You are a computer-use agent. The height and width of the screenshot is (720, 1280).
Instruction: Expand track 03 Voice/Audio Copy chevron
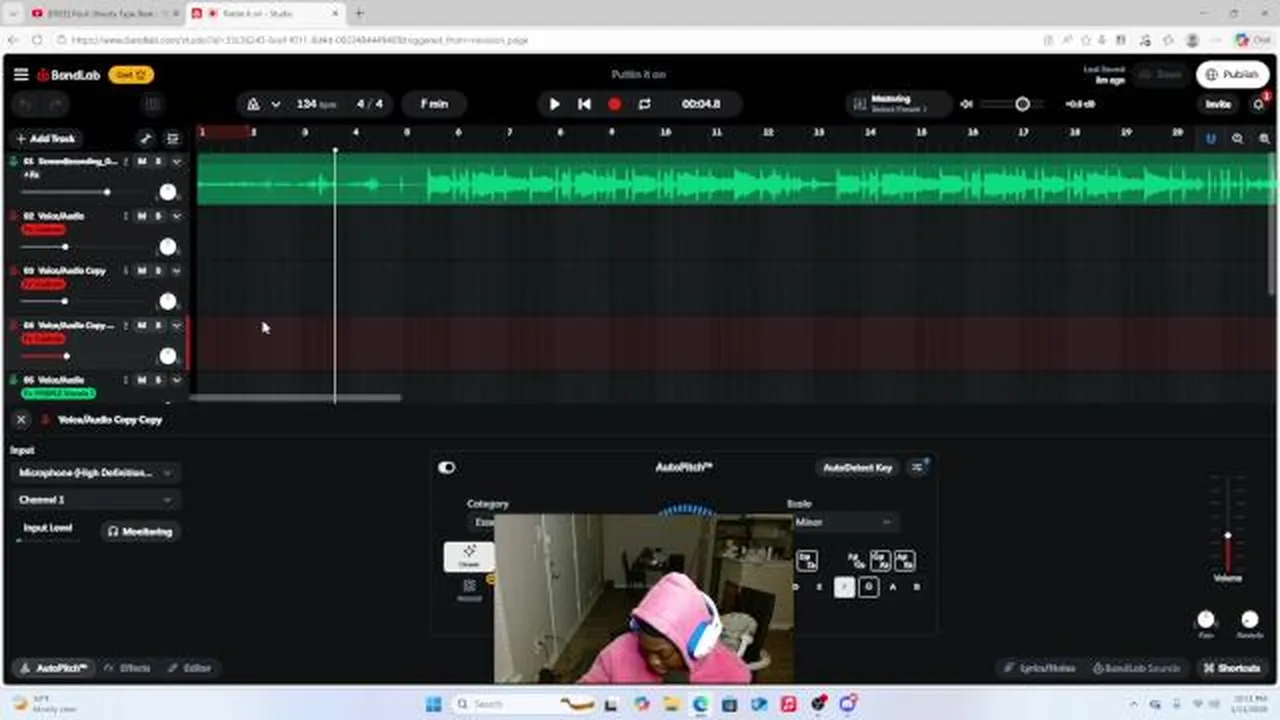click(177, 271)
